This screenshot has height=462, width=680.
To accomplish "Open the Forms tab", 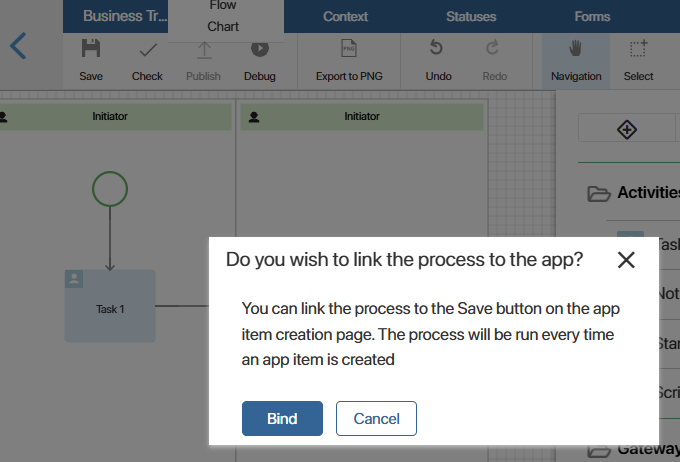I will click(592, 16).
